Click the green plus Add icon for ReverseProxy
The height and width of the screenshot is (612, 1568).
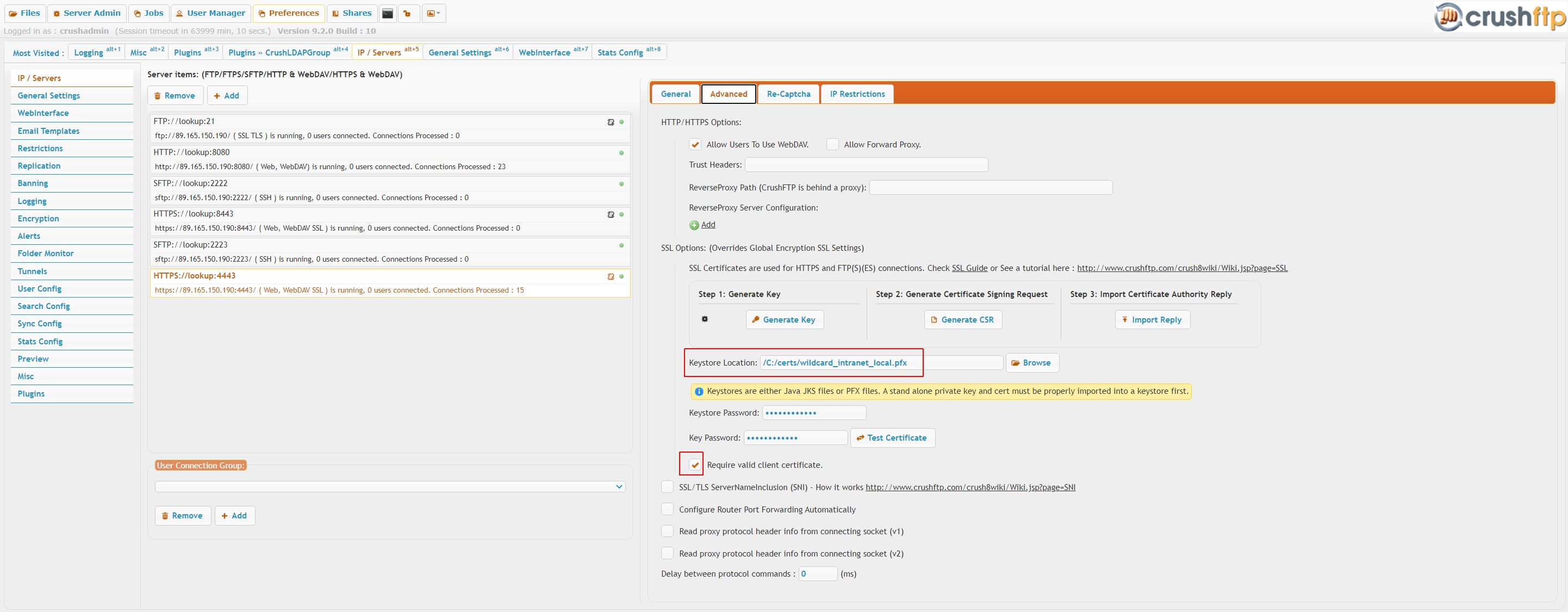click(x=694, y=225)
